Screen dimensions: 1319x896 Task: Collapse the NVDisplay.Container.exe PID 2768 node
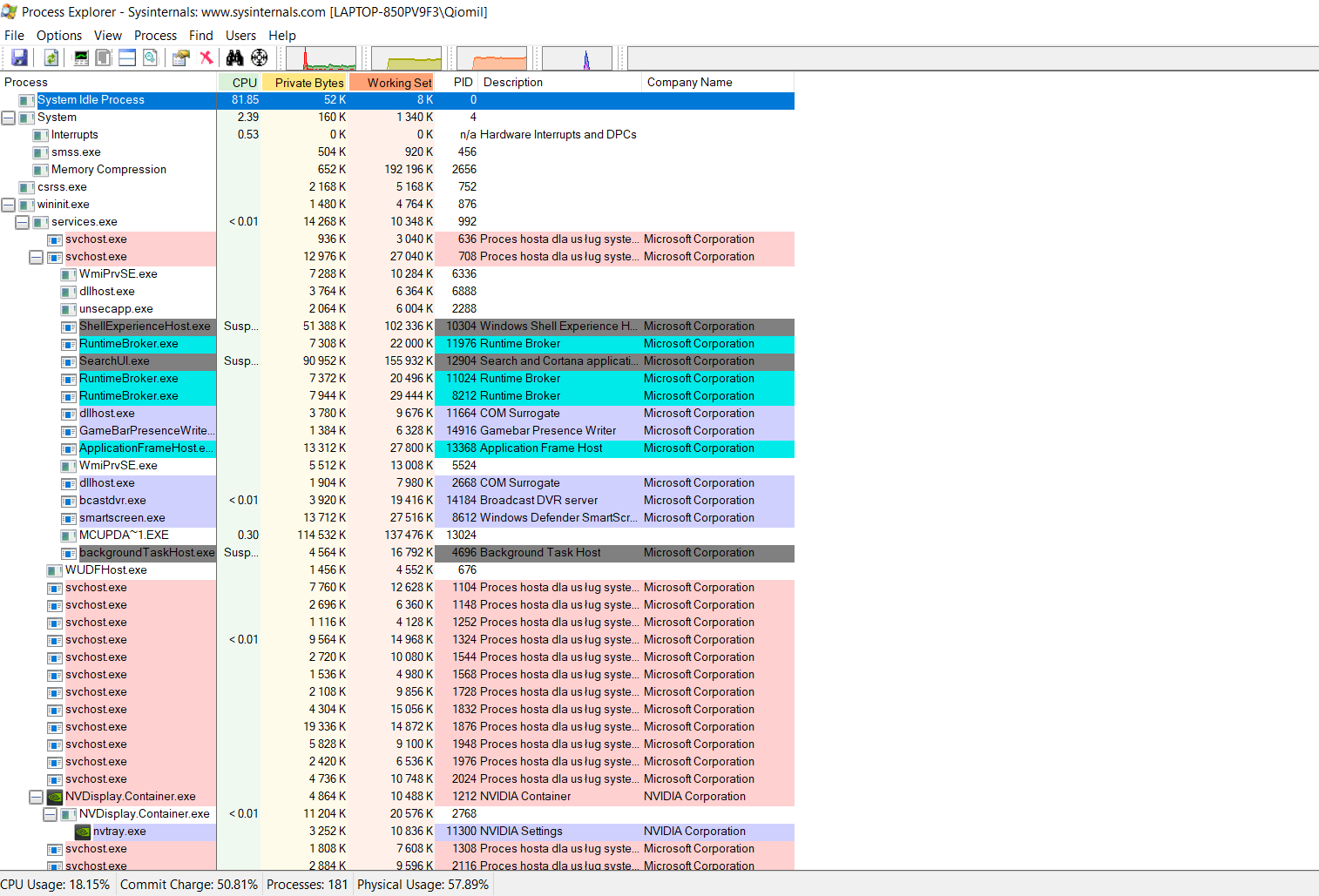click(x=51, y=814)
